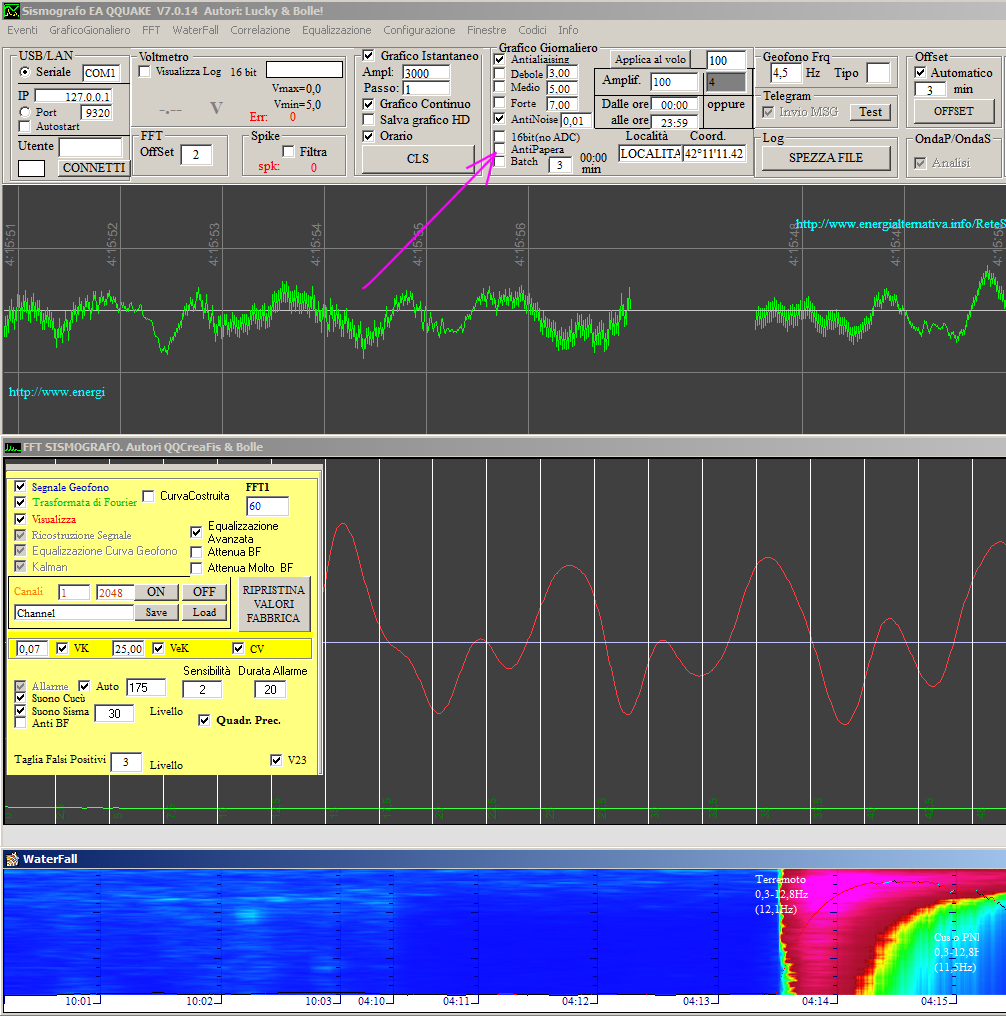Click the Applica al volo button
1006x1016 pixels.
[x=650, y=60]
